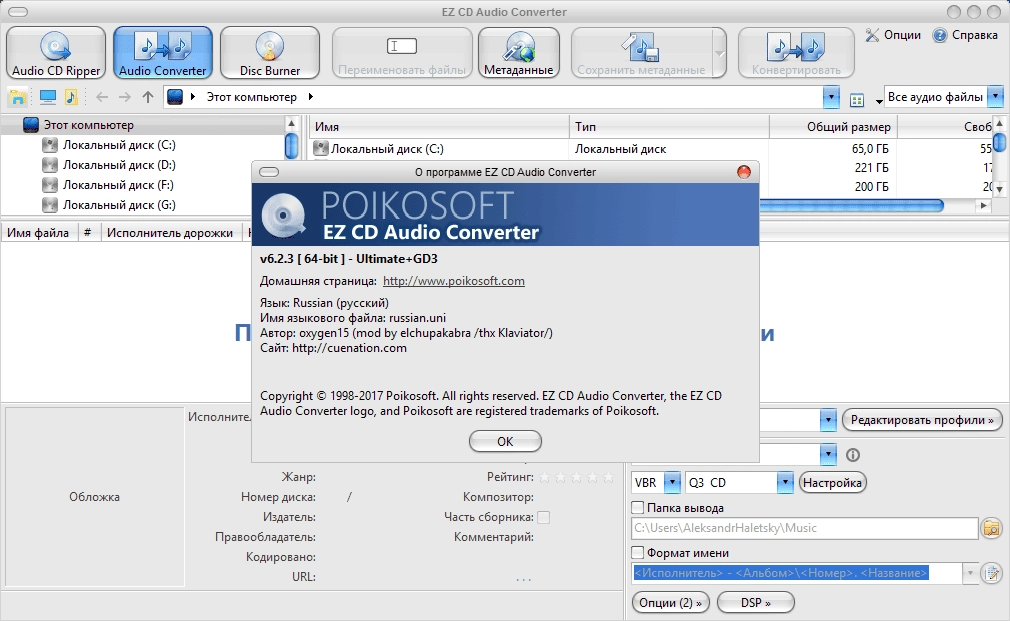This screenshot has width=1010, height=621.
Task: Open the VBR mode dropdown
Action: click(x=671, y=482)
